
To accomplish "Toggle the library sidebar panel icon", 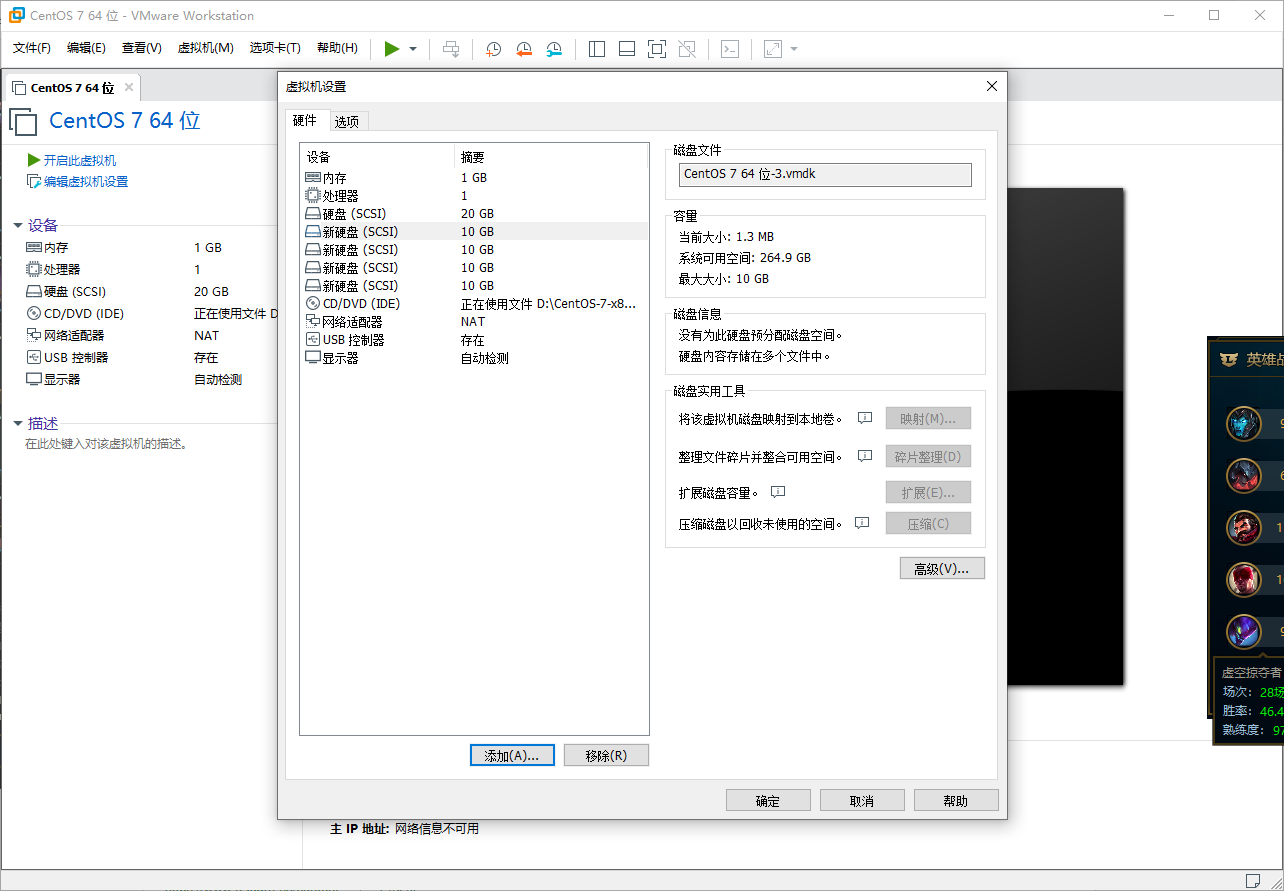I will point(597,48).
